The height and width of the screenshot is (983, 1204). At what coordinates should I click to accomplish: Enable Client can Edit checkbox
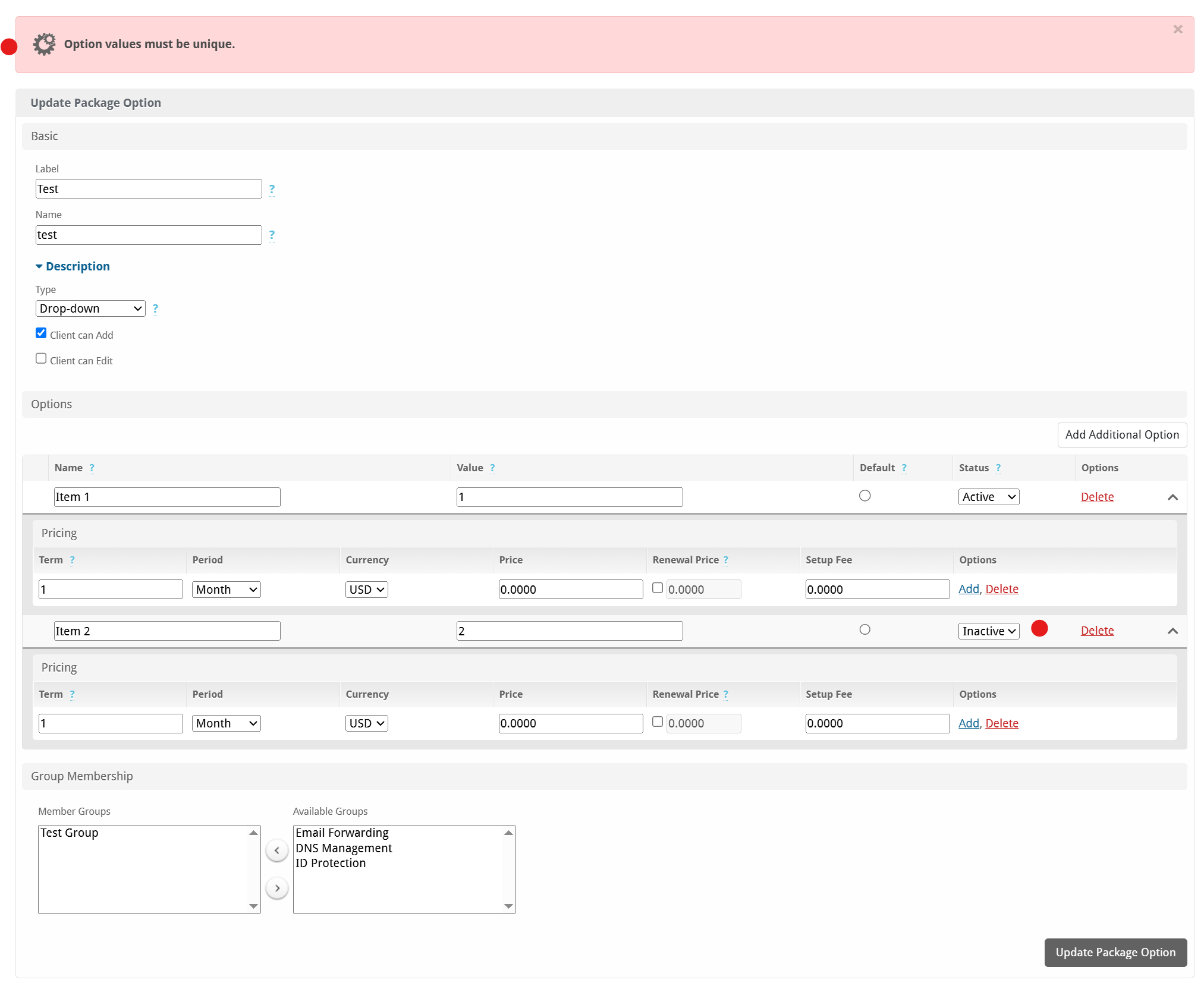click(x=41, y=359)
